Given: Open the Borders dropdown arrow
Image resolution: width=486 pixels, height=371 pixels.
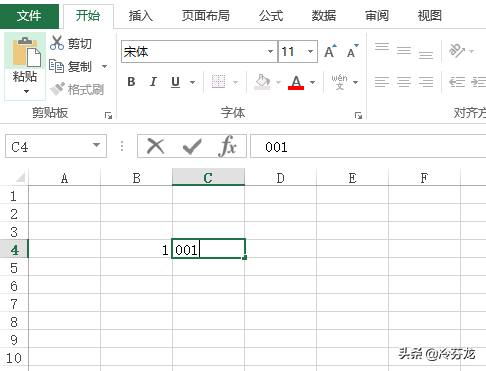Looking at the screenshot, I should (235, 82).
